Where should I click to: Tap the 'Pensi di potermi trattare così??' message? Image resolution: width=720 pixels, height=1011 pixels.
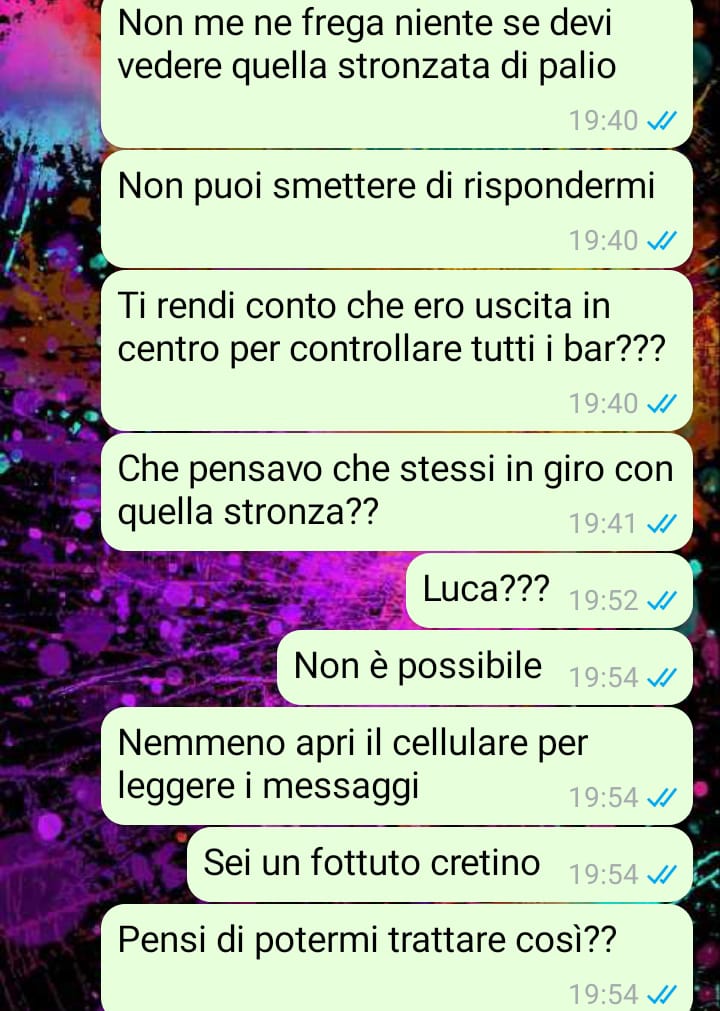pyautogui.click(x=397, y=957)
